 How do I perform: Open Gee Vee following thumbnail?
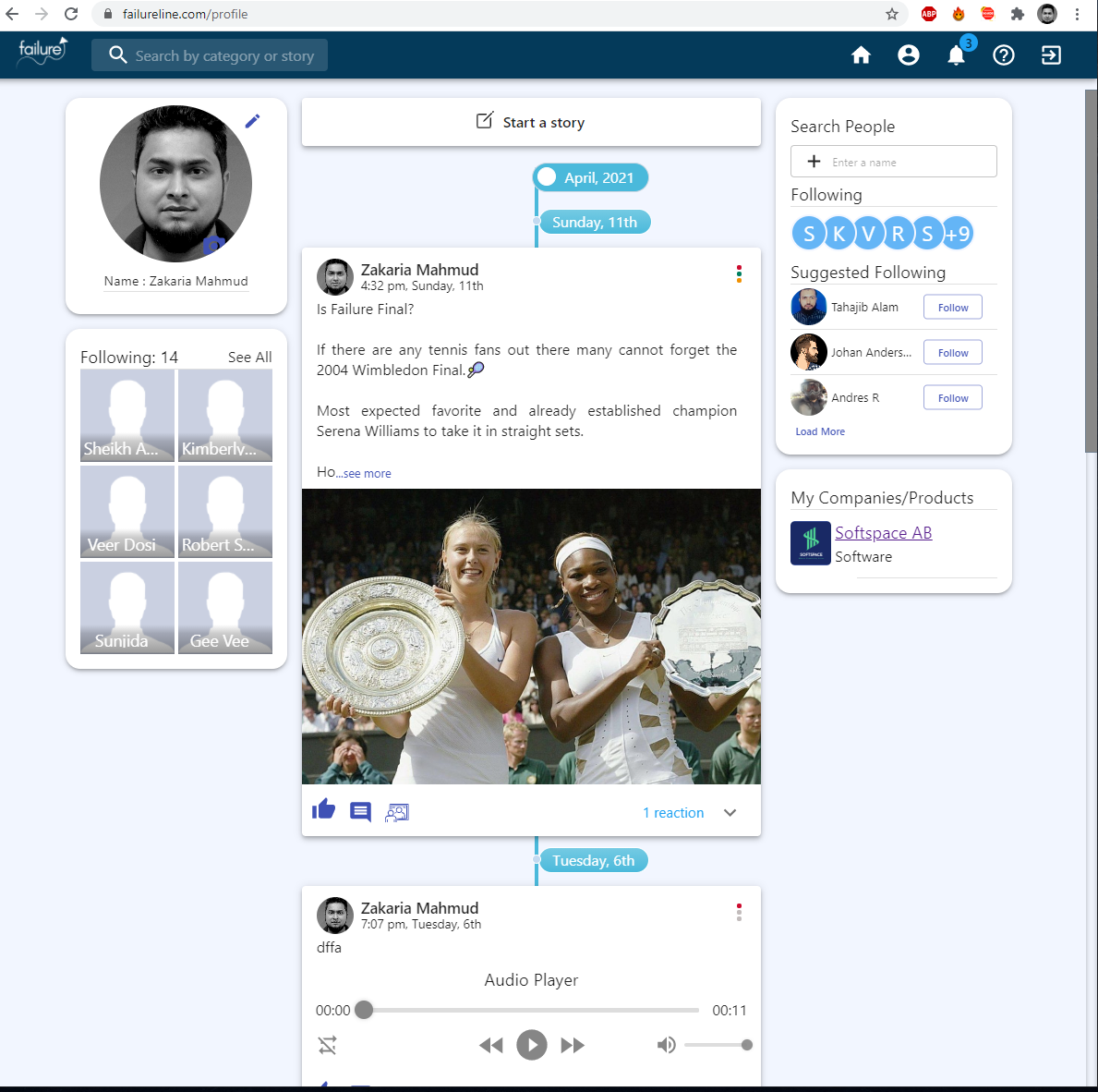225,607
